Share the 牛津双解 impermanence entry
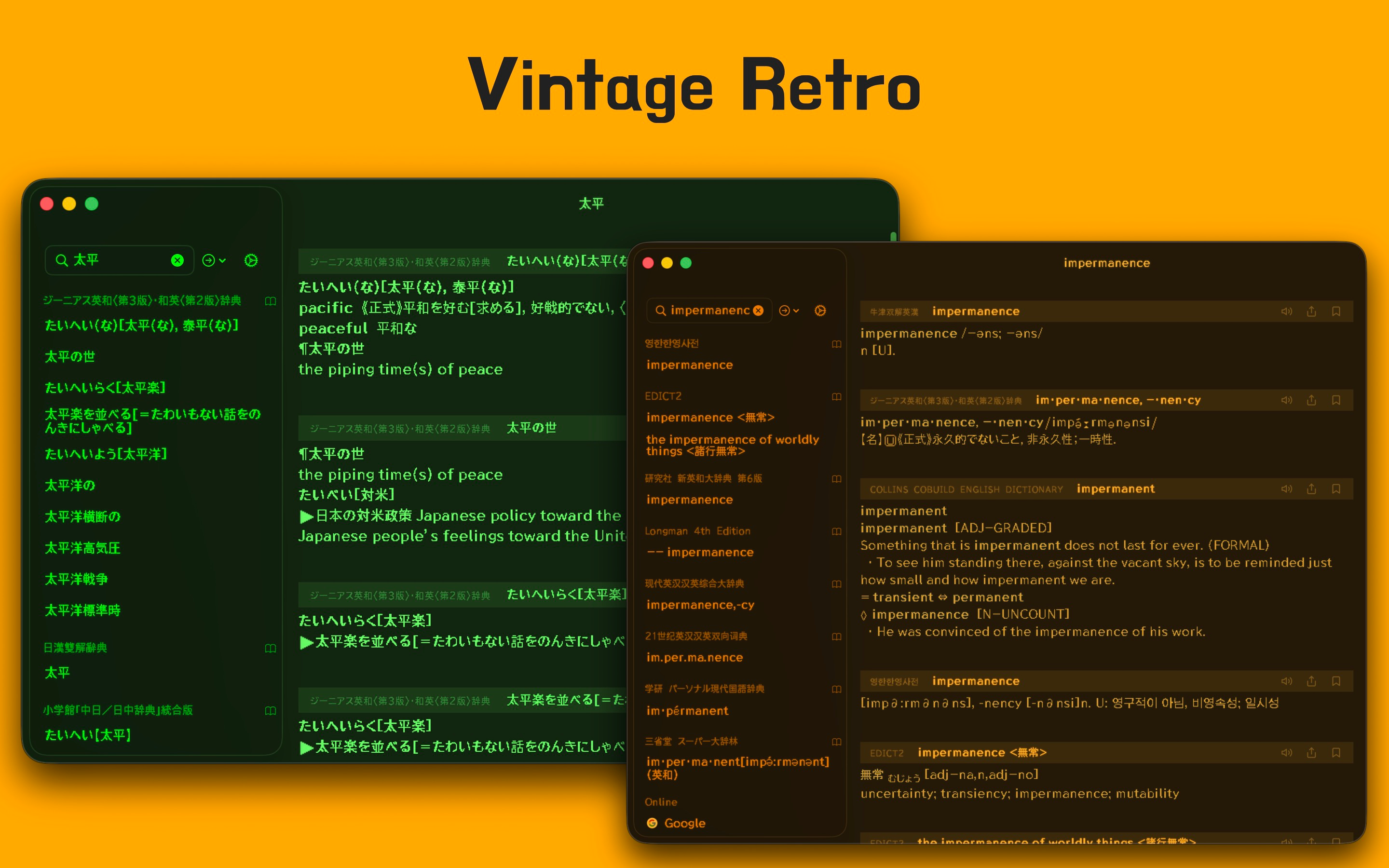1389x868 pixels. 1311,311
